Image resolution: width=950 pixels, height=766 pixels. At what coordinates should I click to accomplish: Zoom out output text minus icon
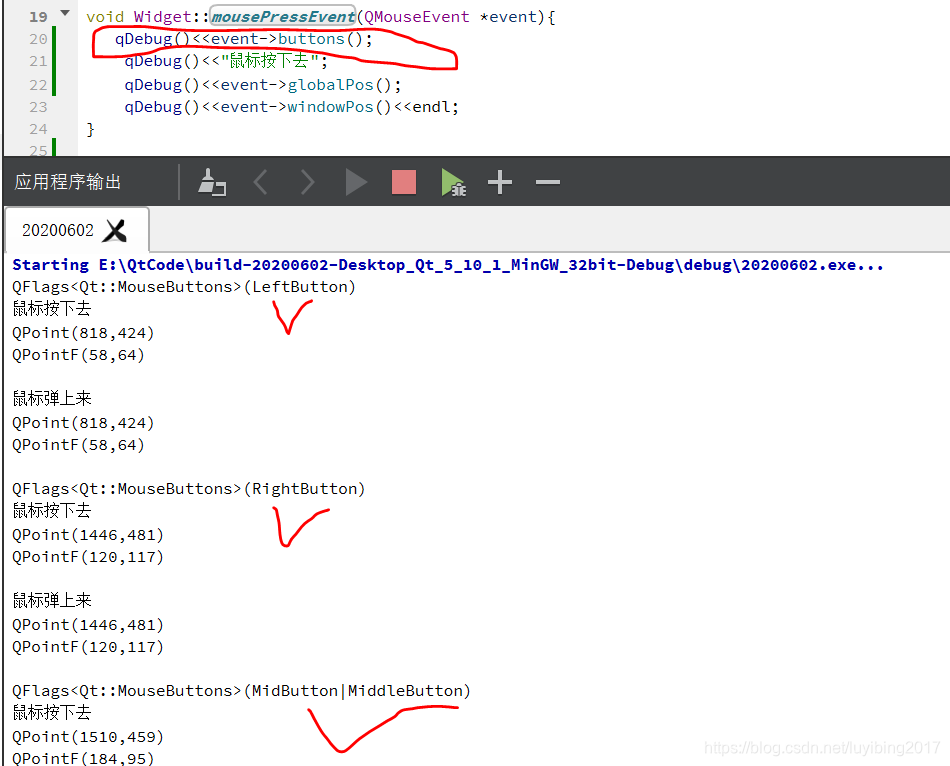(548, 182)
